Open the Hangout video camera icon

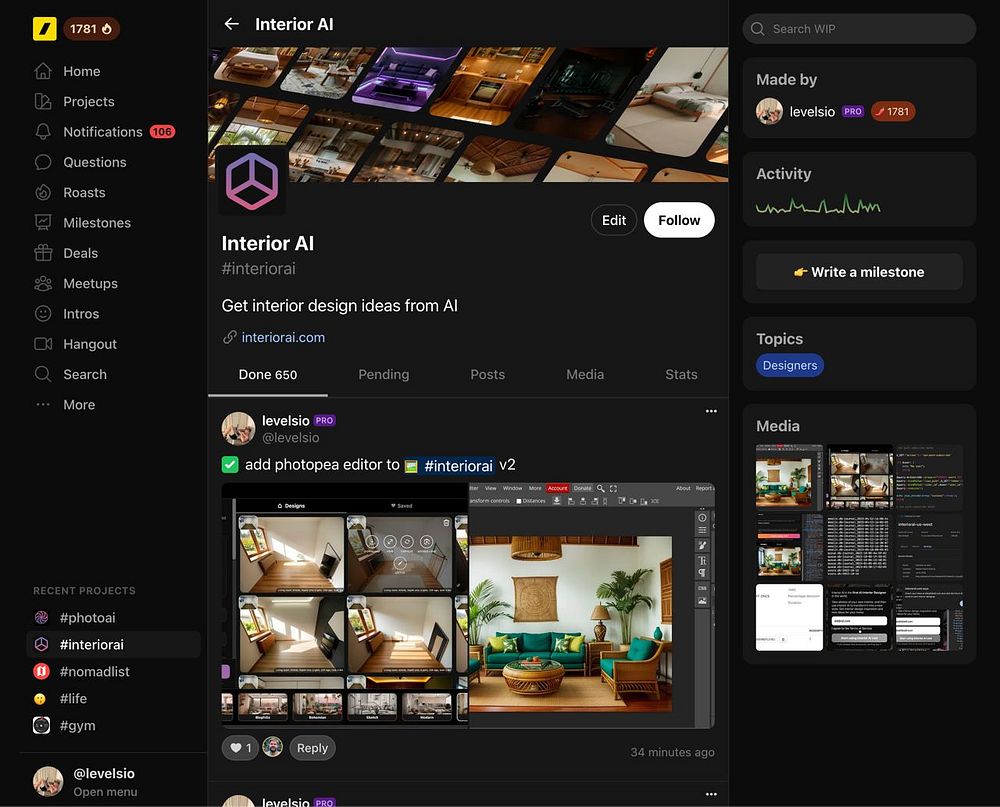(43, 344)
